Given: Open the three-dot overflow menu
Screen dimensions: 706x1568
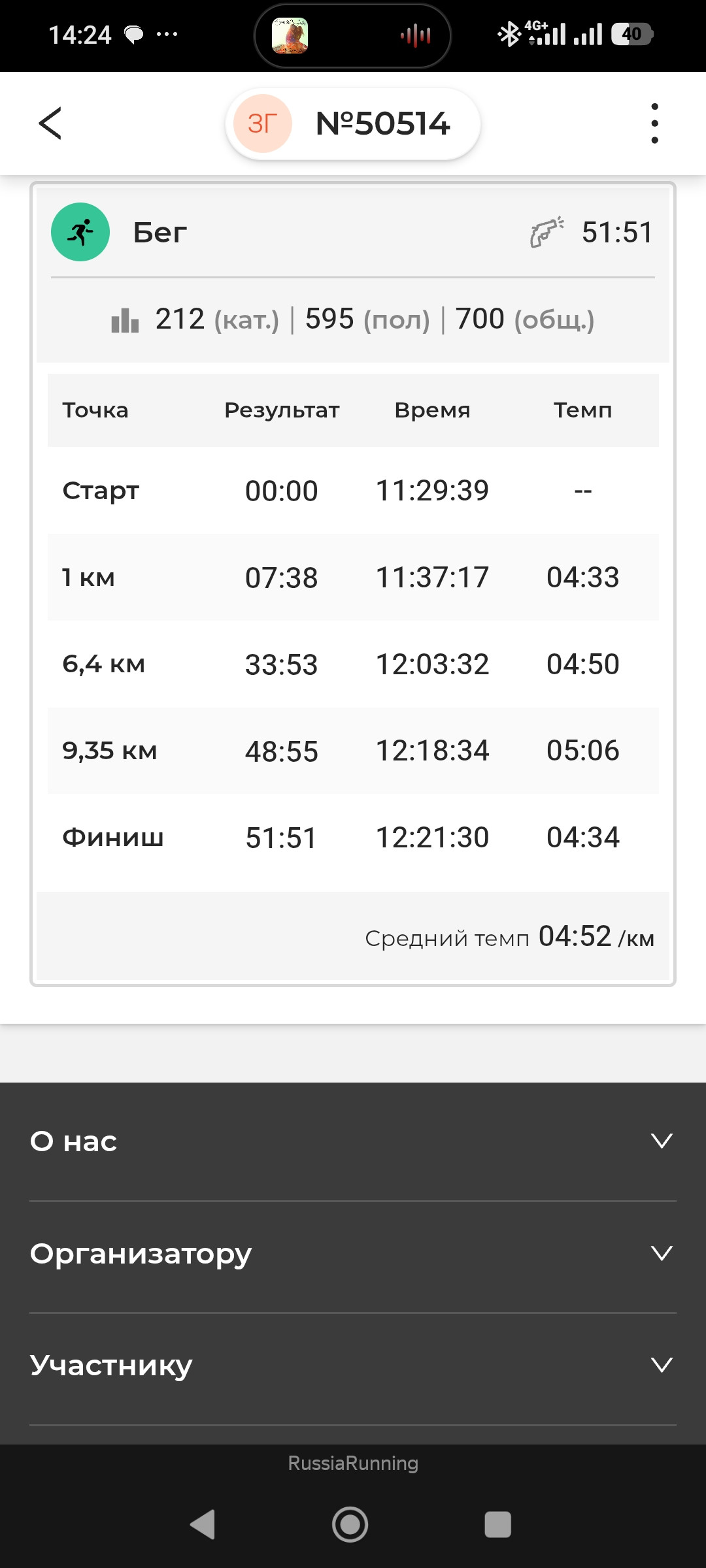Looking at the screenshot, I should [654, 123].
